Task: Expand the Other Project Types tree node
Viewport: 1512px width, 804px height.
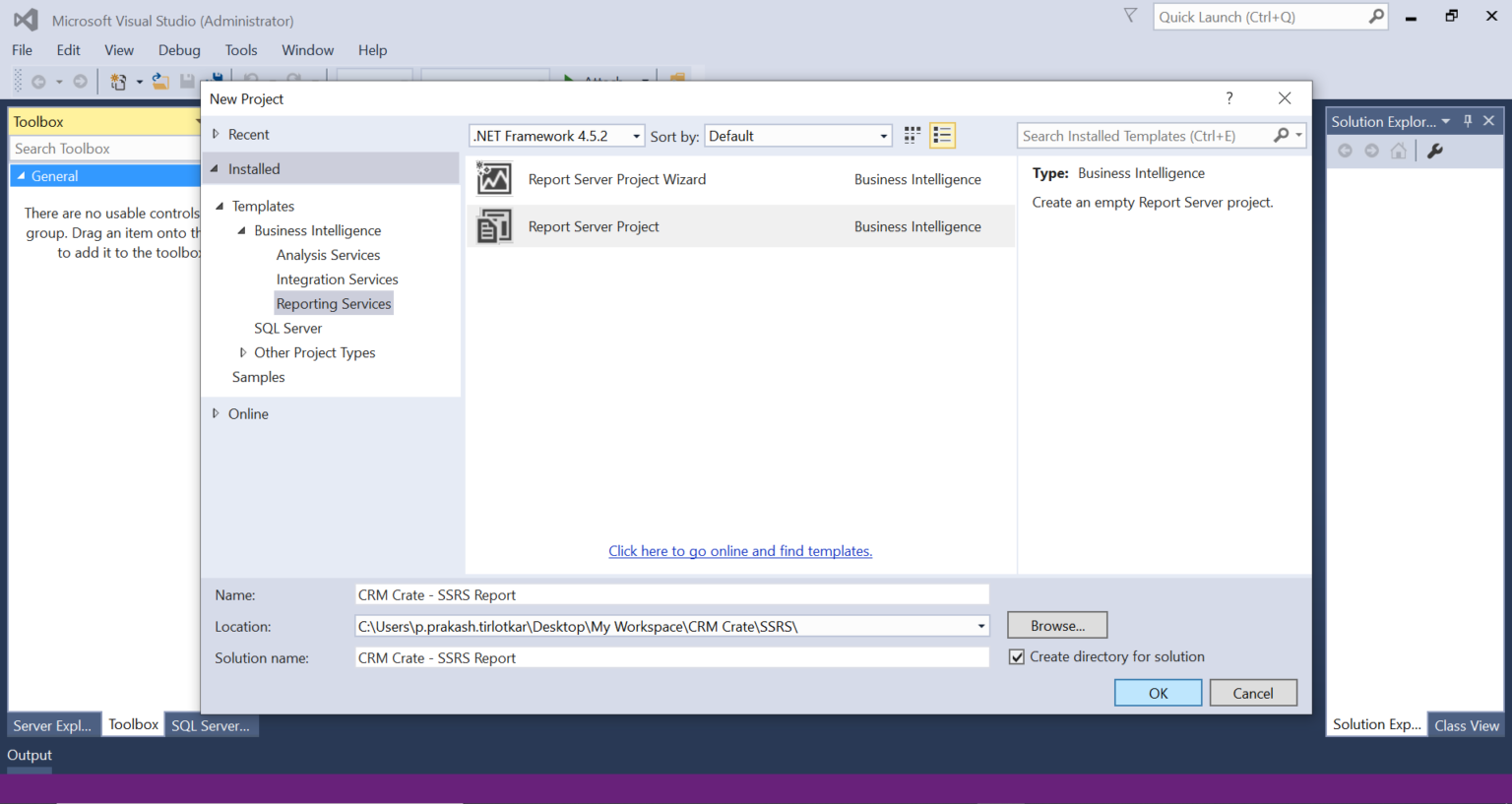Action: [x=243, y=352]
